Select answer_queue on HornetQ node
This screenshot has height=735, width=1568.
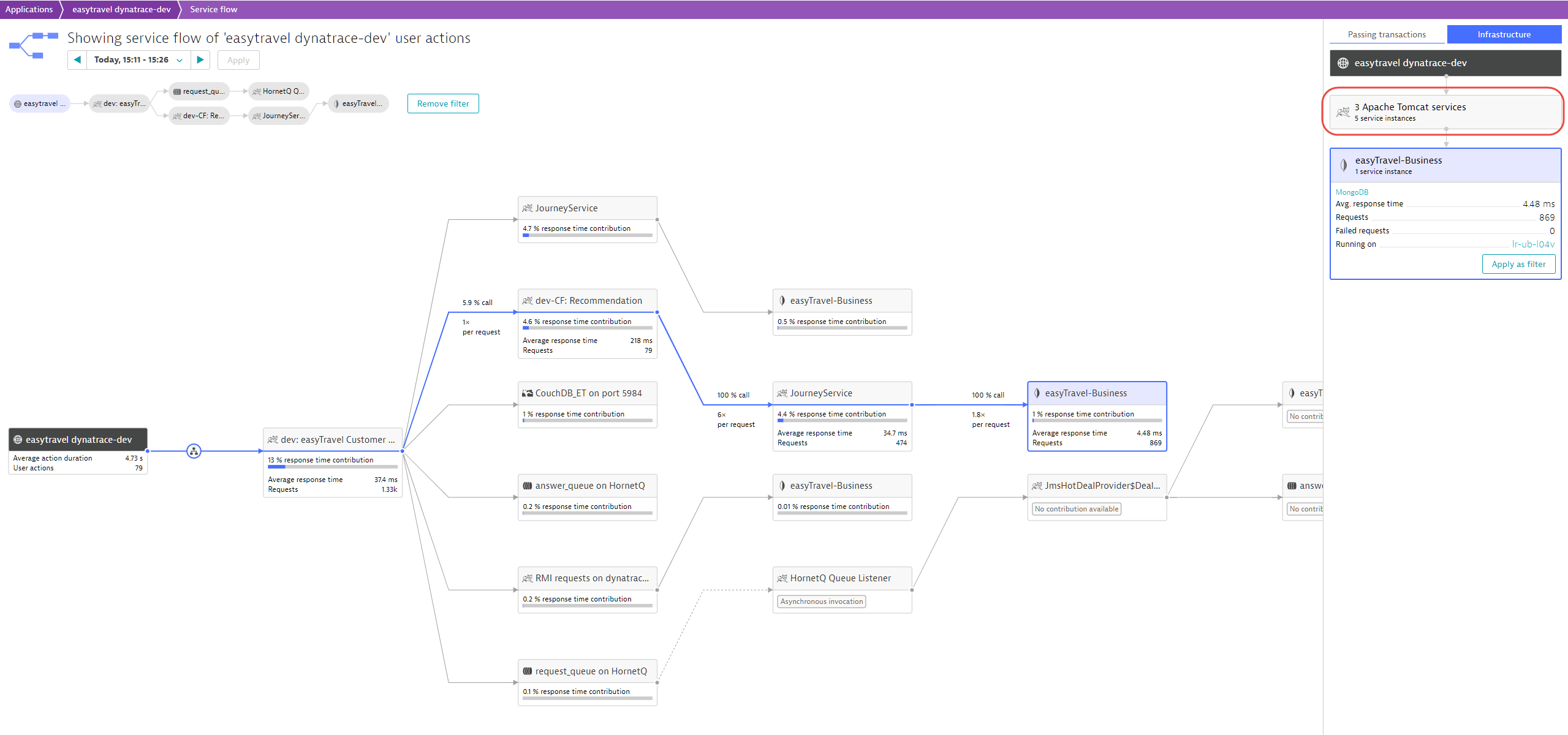(x=588, y=497)
